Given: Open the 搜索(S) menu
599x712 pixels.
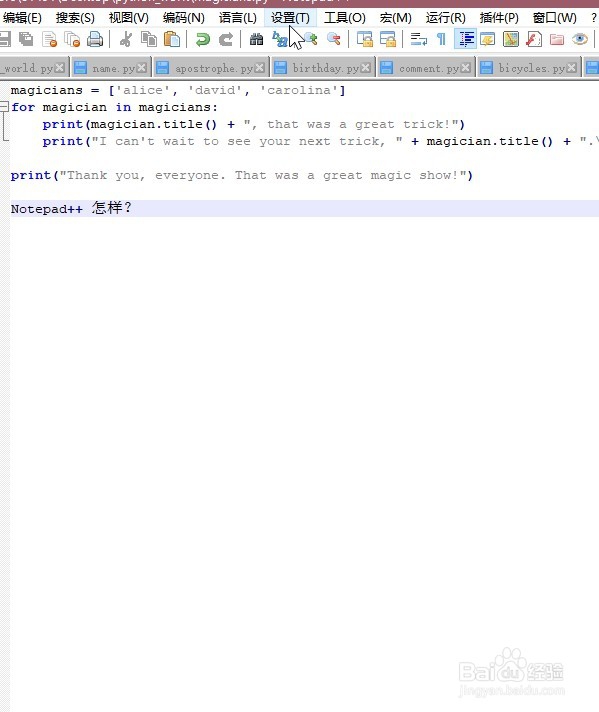Looking at the screenshot, I should point(75,18).
